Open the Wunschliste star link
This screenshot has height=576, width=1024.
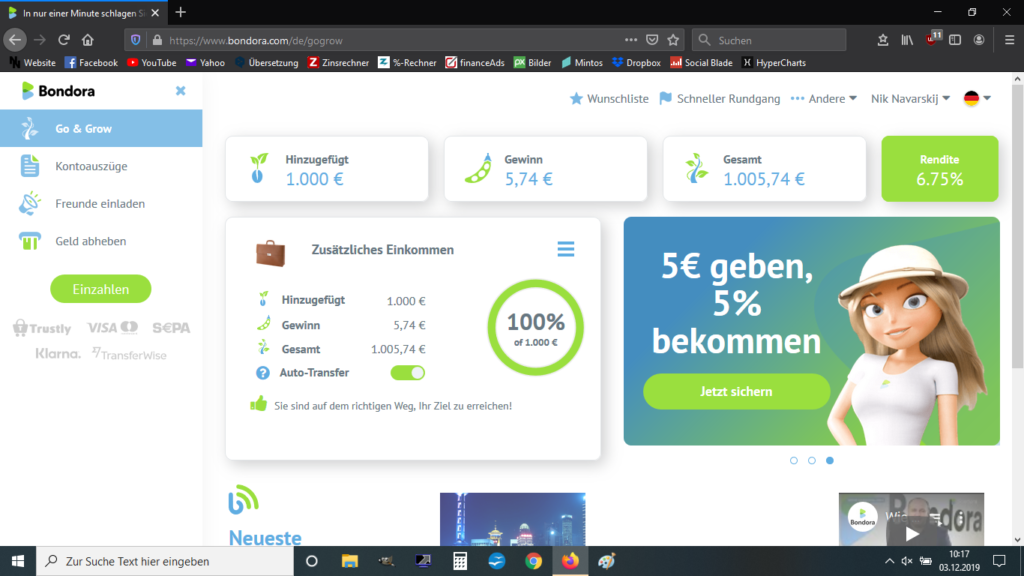[609, 99]
